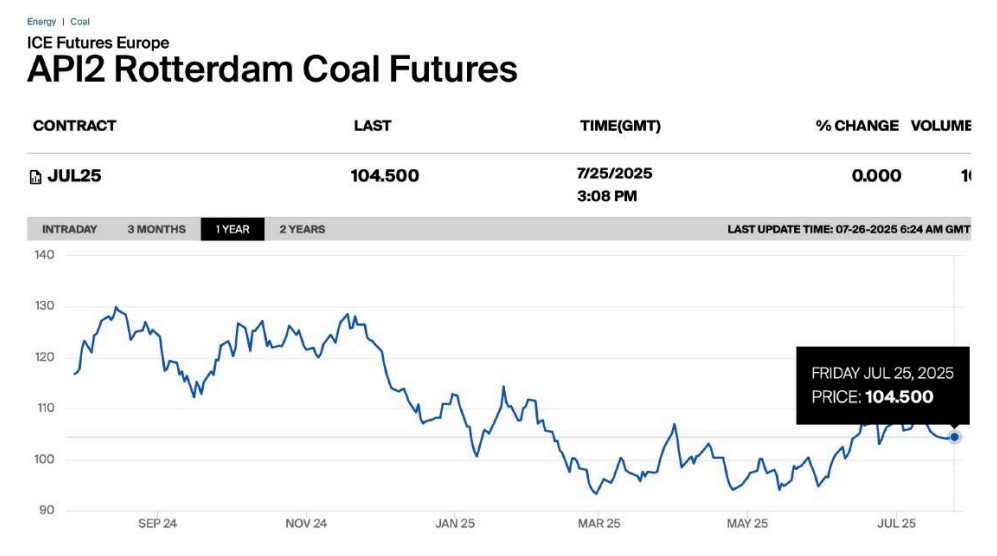Click the chart document icon beside JUL25
Image resolution: width=997 pixels, height=556 pixels.
[x=36, y=177]
